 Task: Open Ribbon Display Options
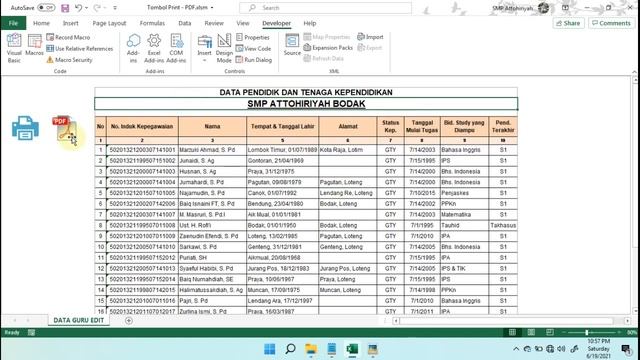565,8
